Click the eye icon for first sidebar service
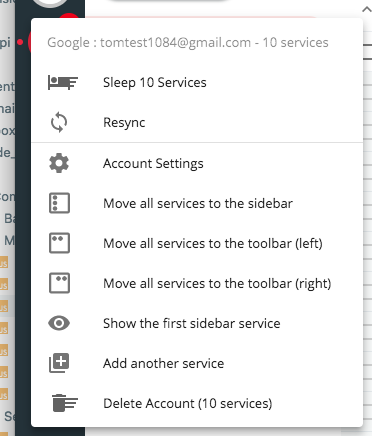Viewport: 372px width, 436px height. tap(59, 323)
